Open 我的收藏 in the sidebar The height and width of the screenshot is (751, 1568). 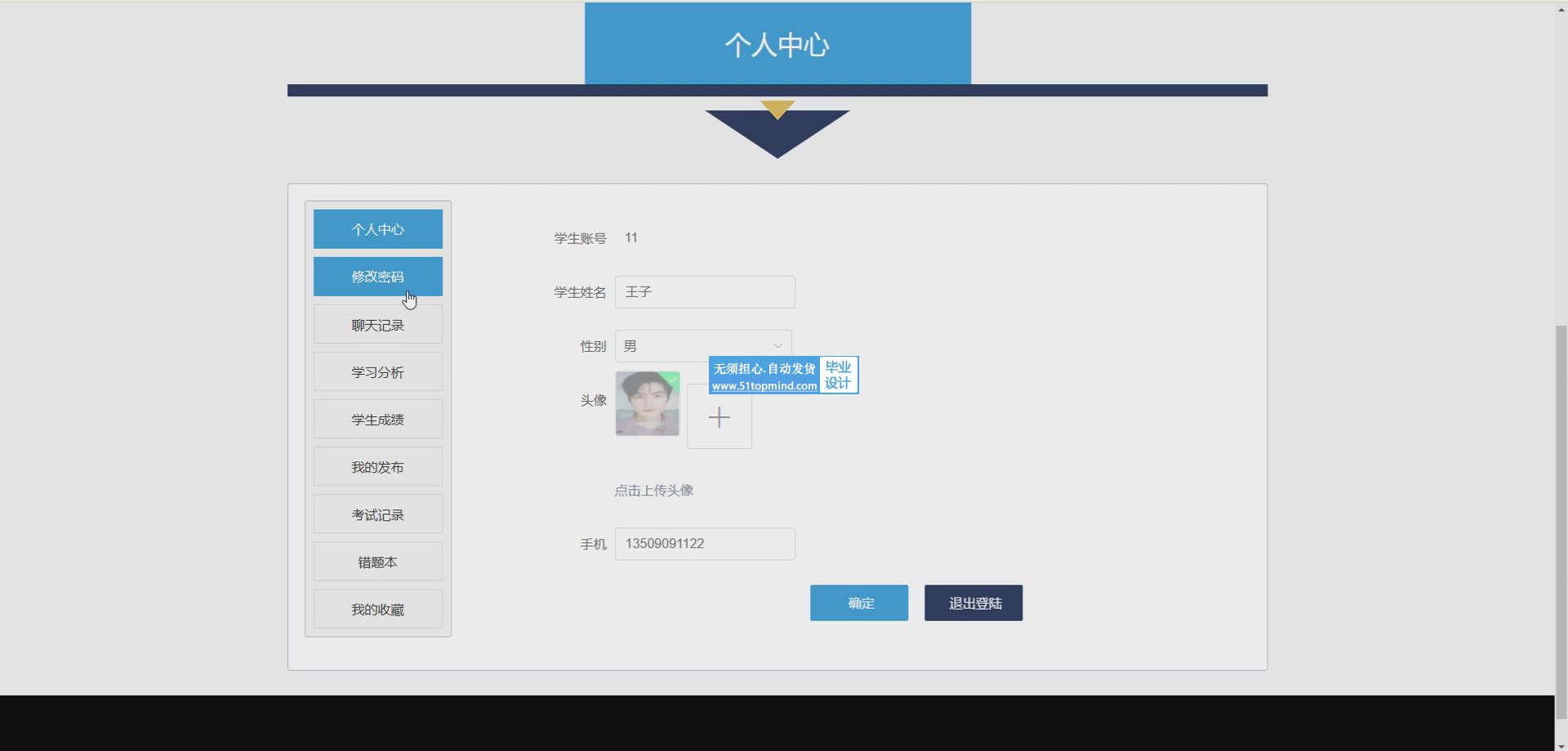point(377,609)
